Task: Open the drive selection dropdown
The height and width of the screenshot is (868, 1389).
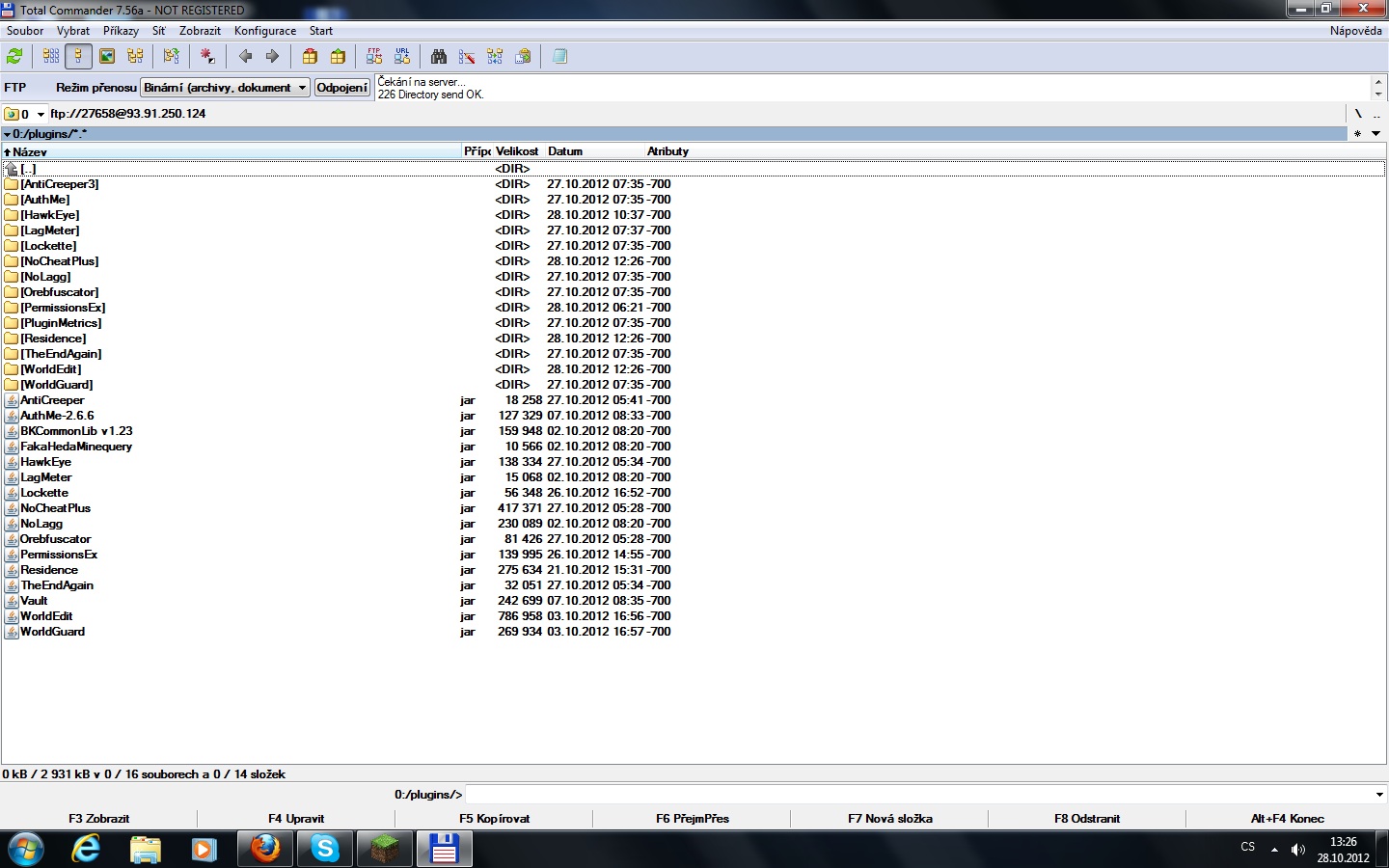Action: (25, 114)
